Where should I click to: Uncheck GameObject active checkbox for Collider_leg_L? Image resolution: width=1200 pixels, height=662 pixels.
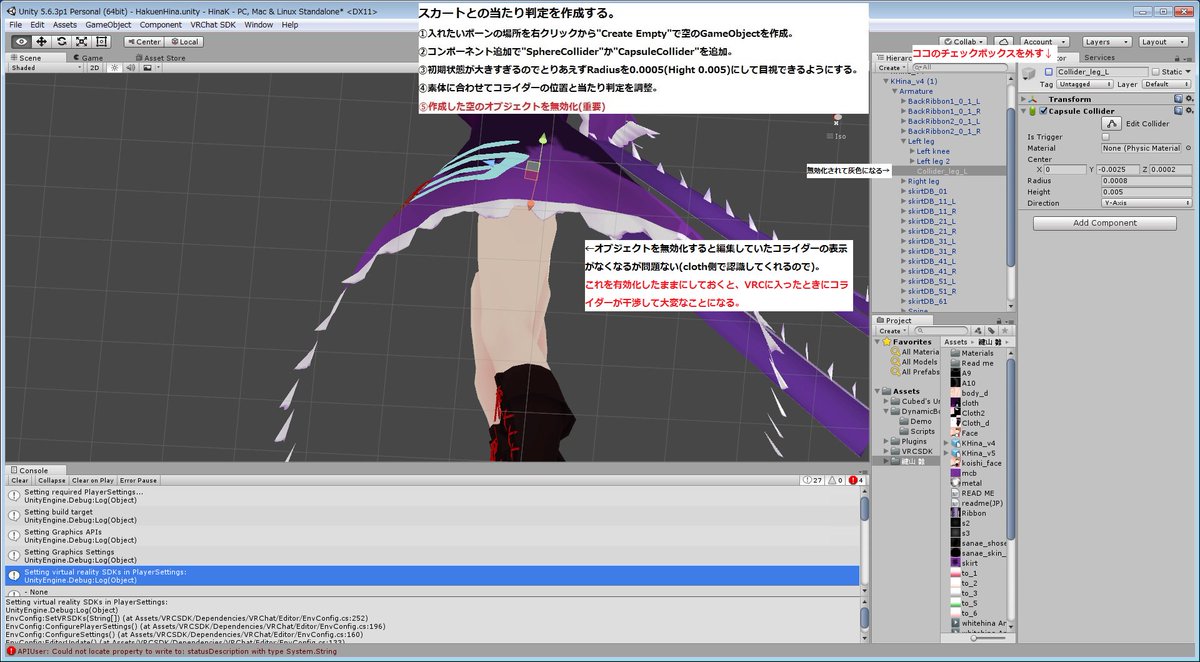pos(1049,72)
